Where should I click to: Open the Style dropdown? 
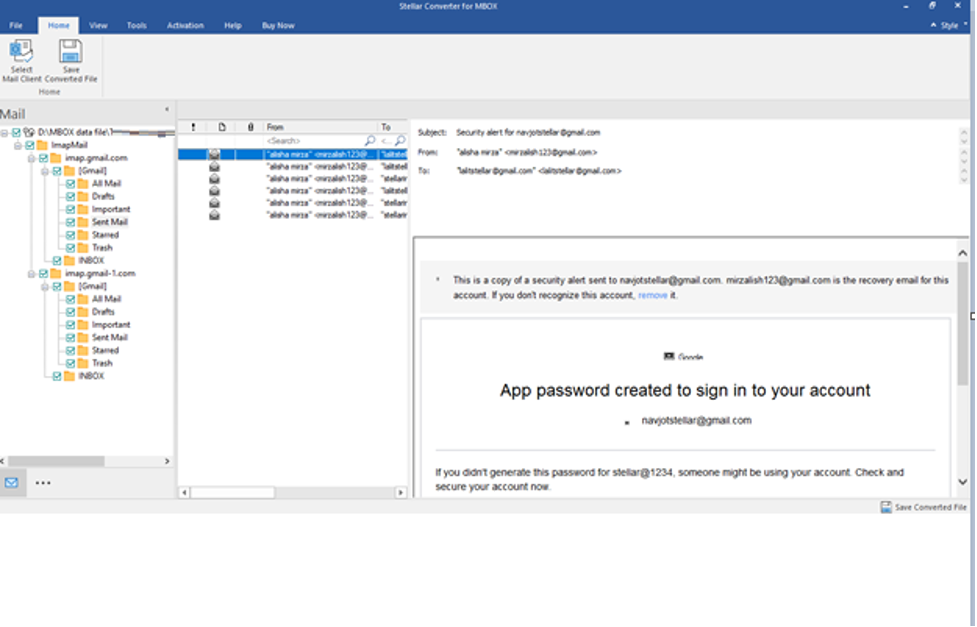tap(949, 26)
